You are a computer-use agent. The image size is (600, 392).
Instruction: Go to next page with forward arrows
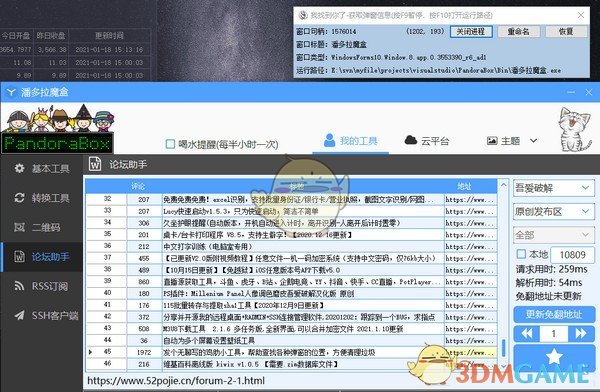point(581,334)
